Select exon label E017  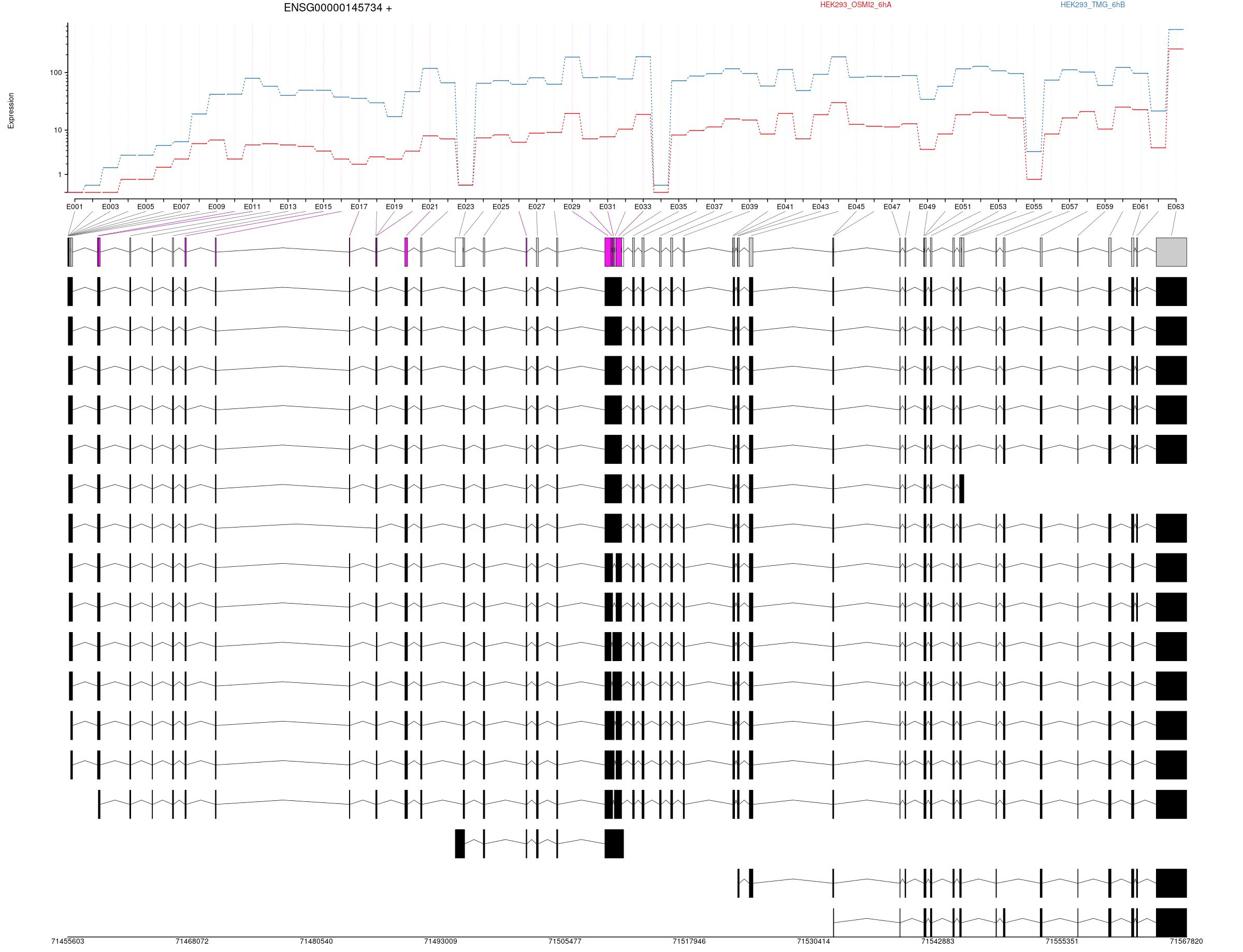(359, 207)
